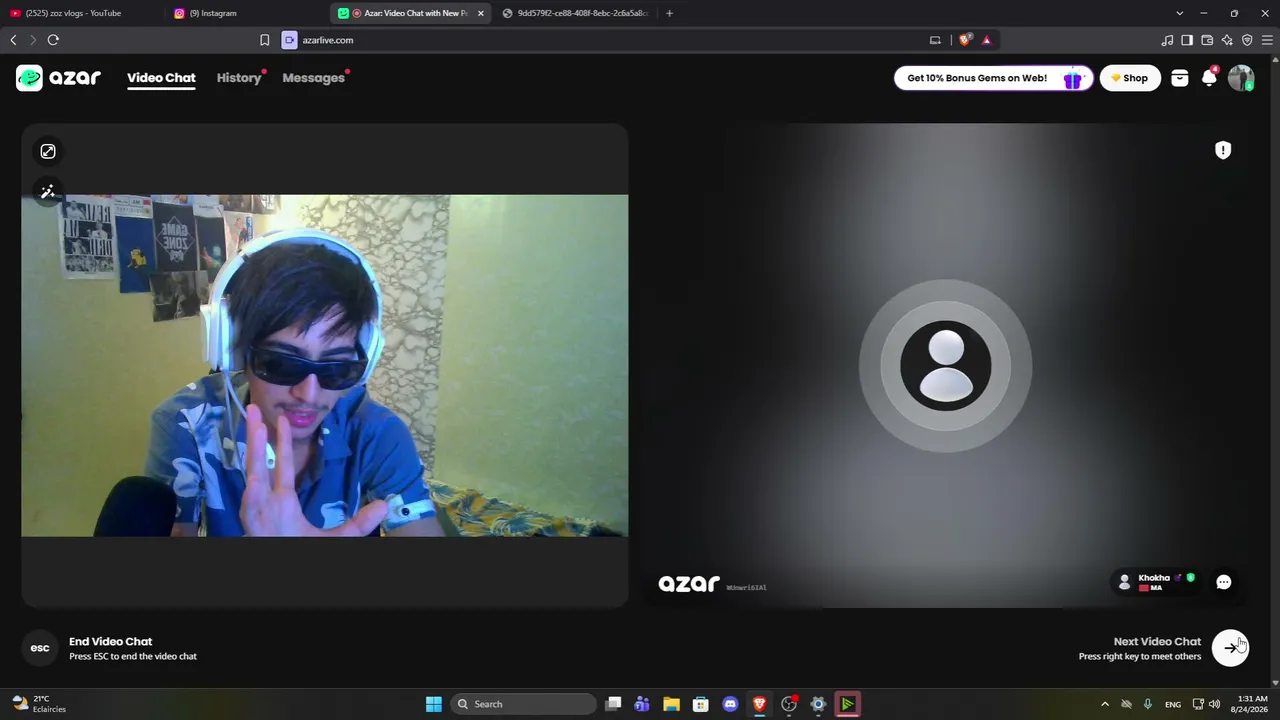Screen dimensions: 1280x720
Task: Open the Brave Shields icon
Action: point(965,40)
